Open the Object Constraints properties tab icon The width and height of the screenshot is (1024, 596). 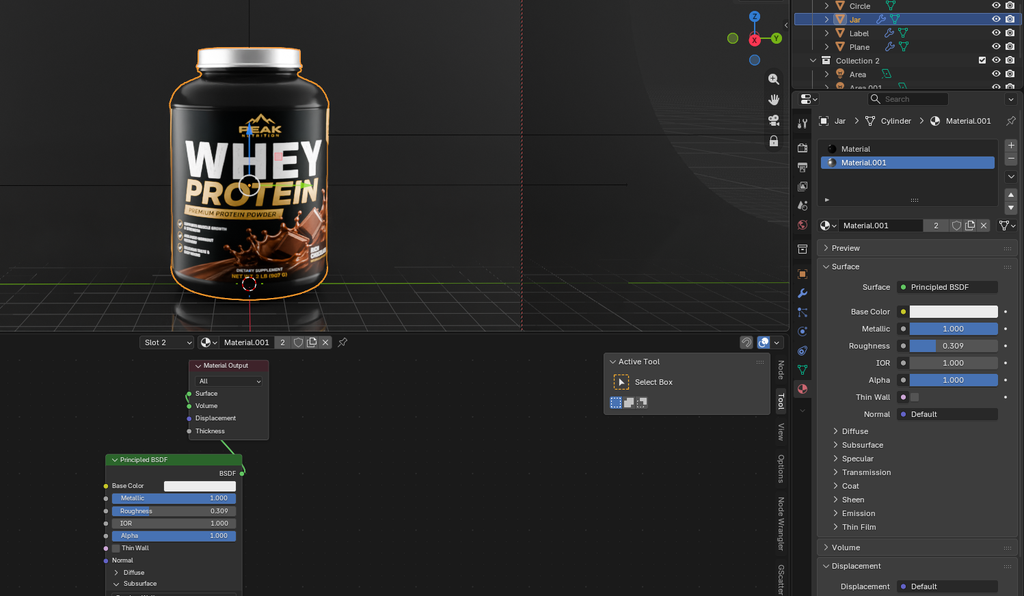[x=803, y=351]
